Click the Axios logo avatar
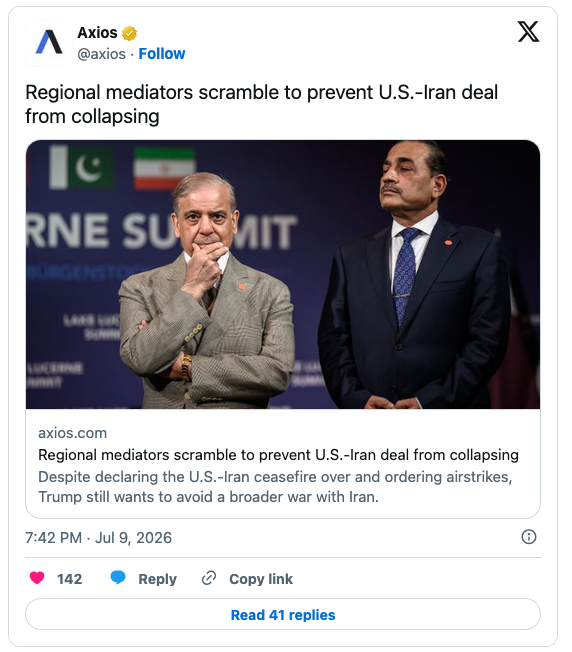The height and width of the screenshot is (652, 572). coord(49,42)
